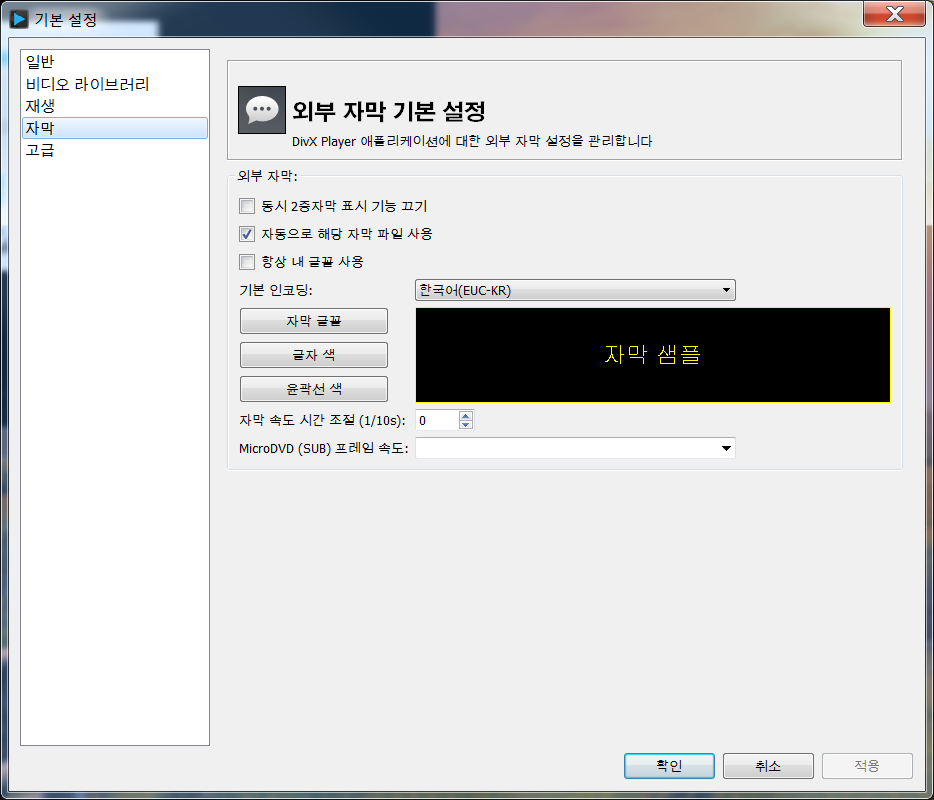
Task: Enable 항상 내 글꼴 사용 checkbox
Action: [x=247, y=262]
